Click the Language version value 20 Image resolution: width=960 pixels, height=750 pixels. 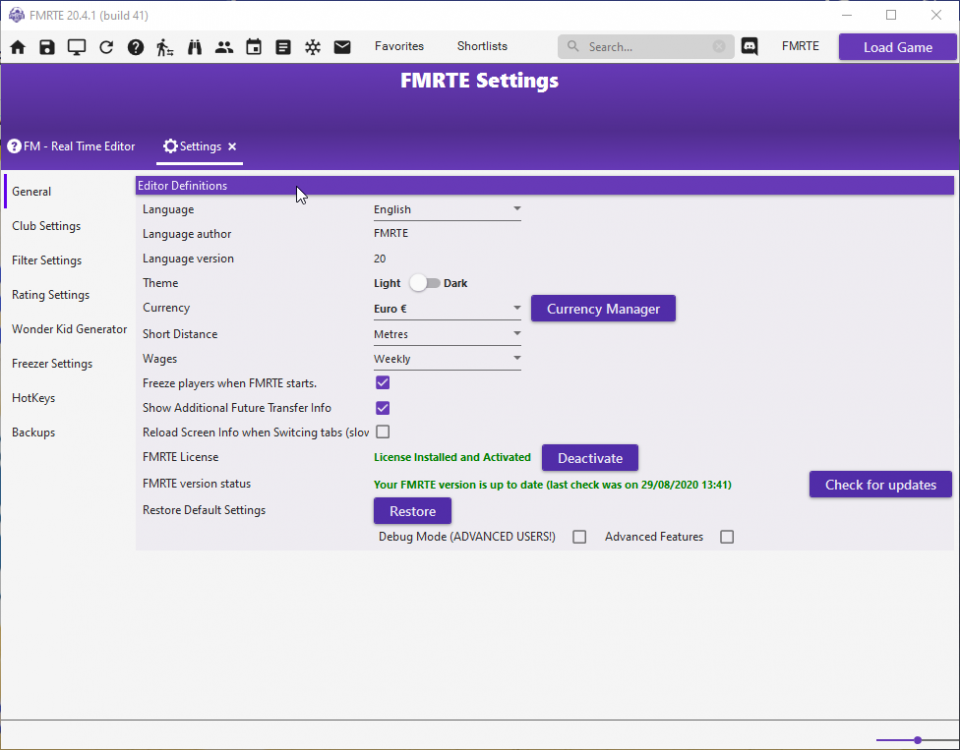coord(380,258)
